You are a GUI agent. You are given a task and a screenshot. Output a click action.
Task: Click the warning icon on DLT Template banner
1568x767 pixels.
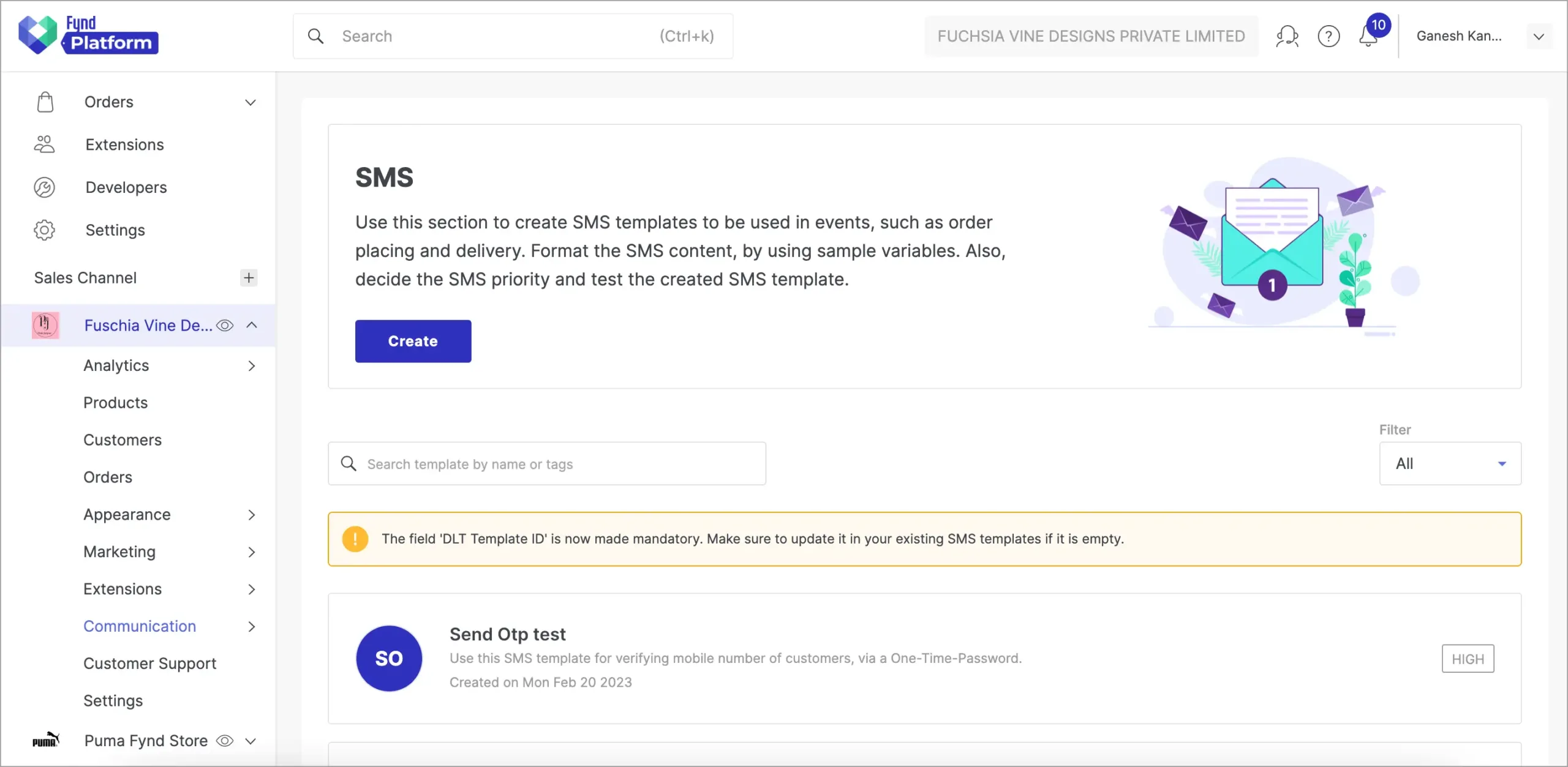355,539
